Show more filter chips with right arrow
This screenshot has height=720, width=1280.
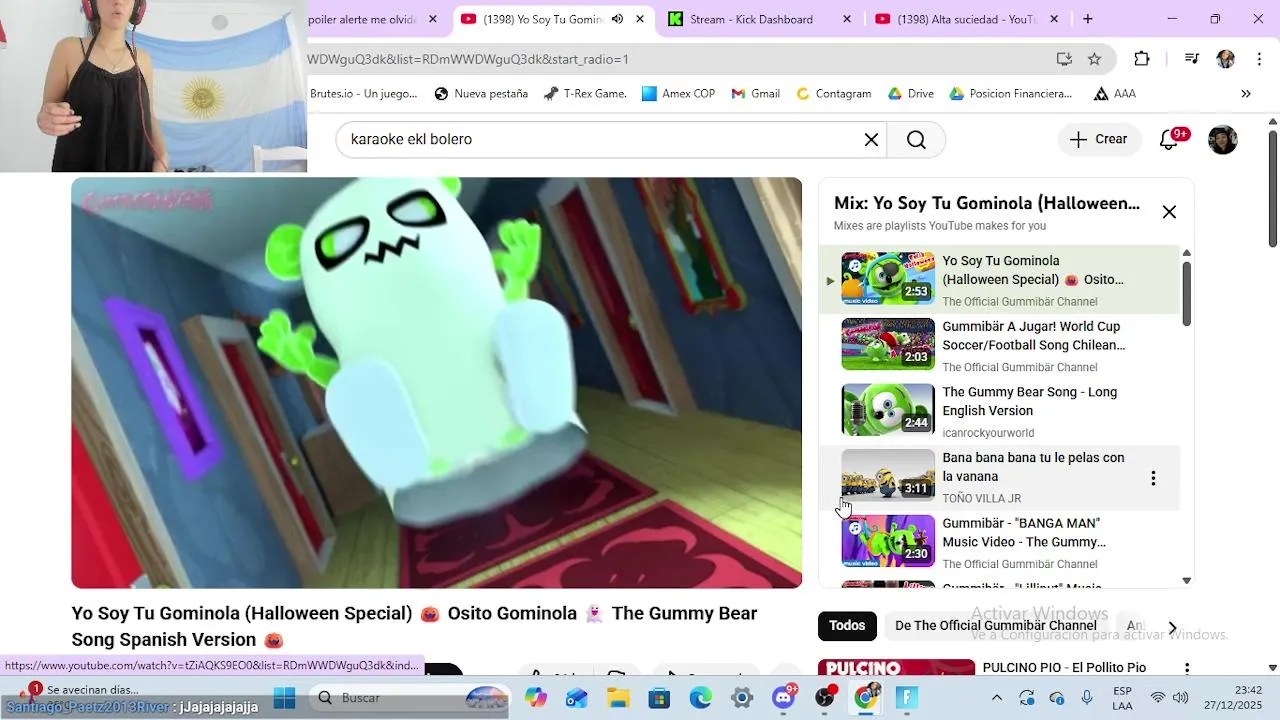(1173, 627)
